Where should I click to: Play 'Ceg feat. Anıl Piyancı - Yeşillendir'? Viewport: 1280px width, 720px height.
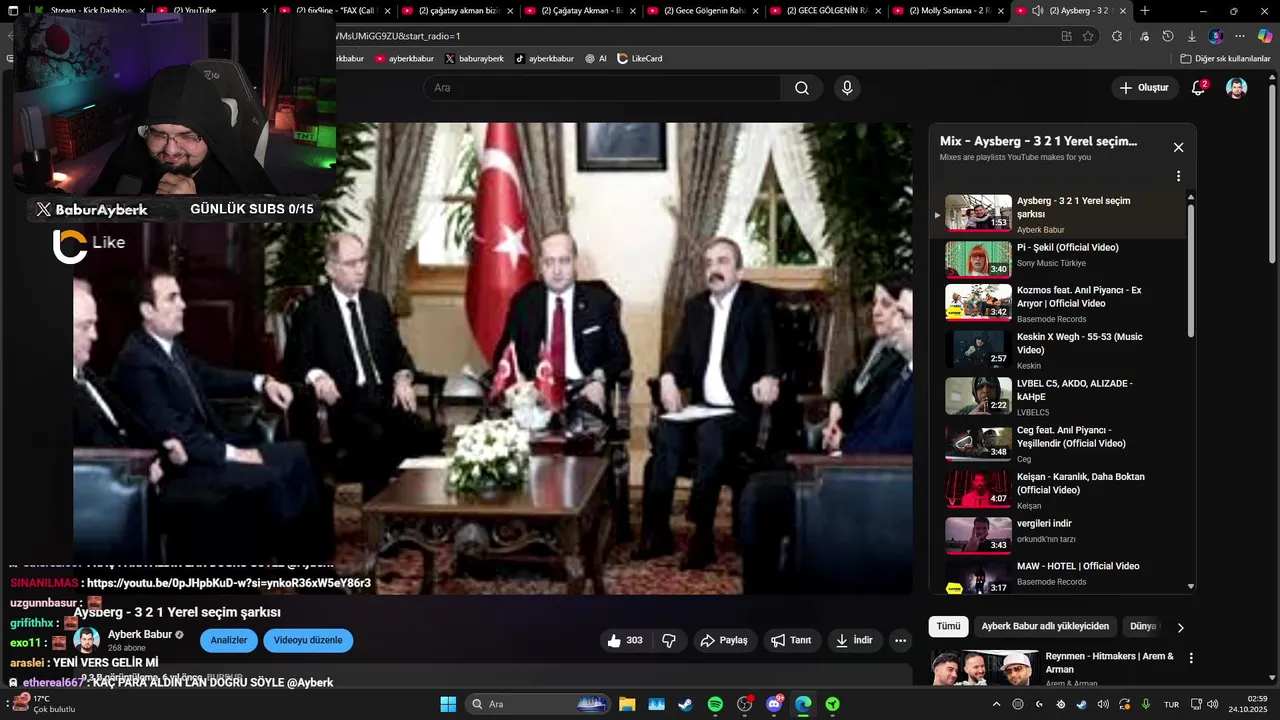1060,443
